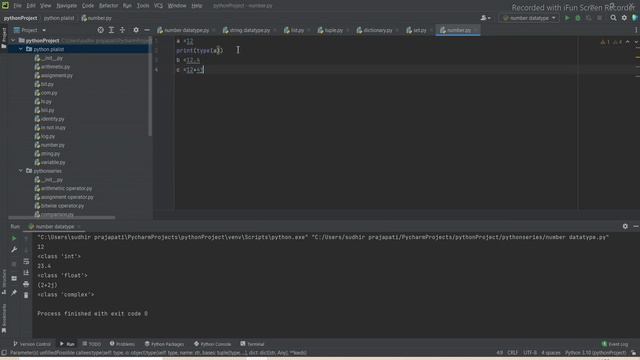Open the VCS menu
Image resolution: width=640 pixels, height=360 pixels.
coord(158,6)
